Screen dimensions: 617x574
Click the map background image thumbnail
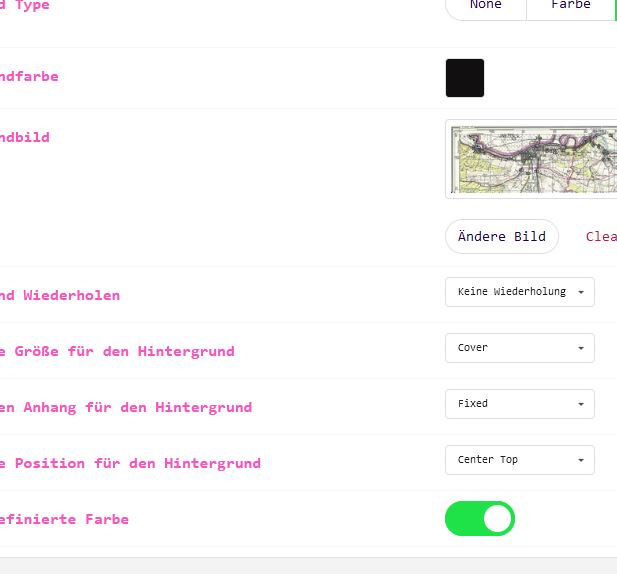click(x=531, y=159)
